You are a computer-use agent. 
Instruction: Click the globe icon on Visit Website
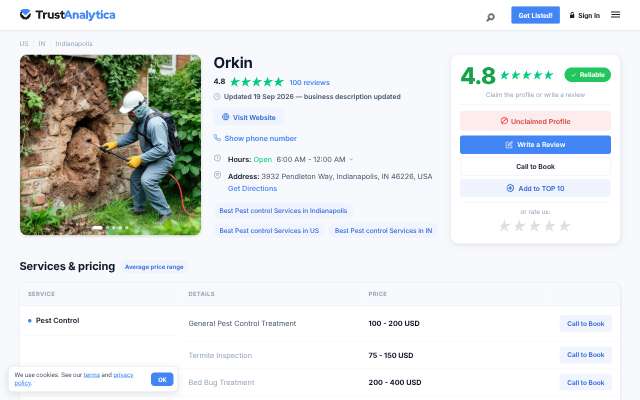(x=225, y=117)
